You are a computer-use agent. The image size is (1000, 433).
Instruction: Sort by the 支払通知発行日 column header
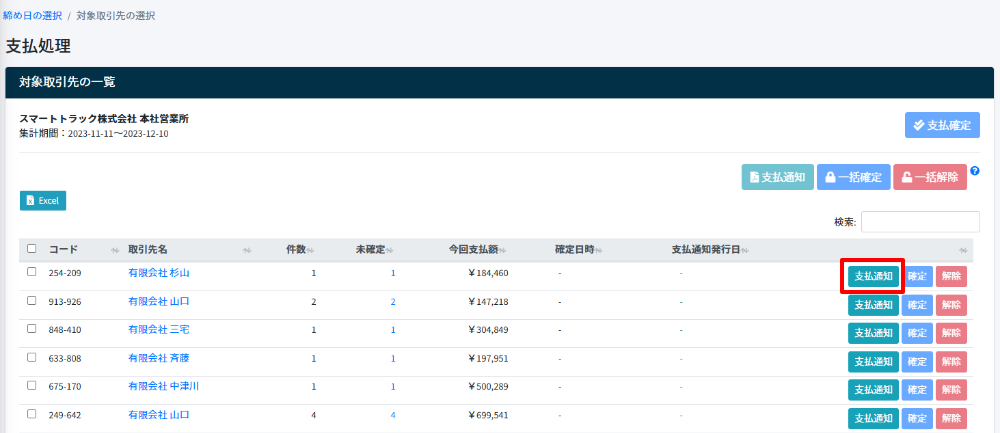tap(709, 249)
